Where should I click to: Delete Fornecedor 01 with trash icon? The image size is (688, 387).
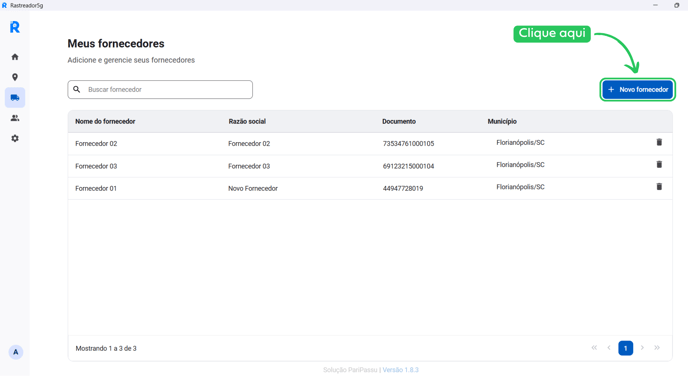click(659, 187)
